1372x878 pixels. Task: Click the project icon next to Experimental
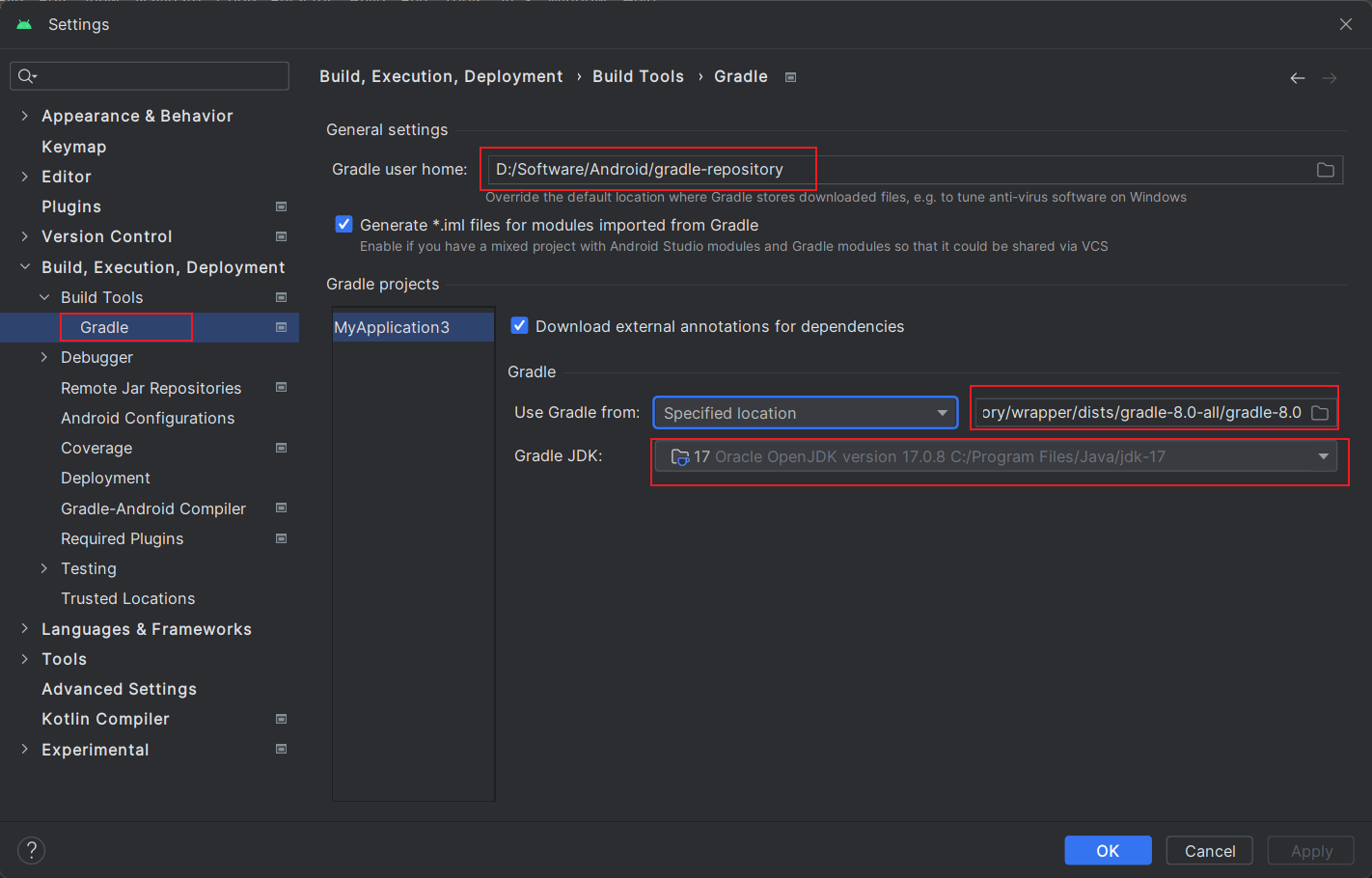[x=282, y=749]
